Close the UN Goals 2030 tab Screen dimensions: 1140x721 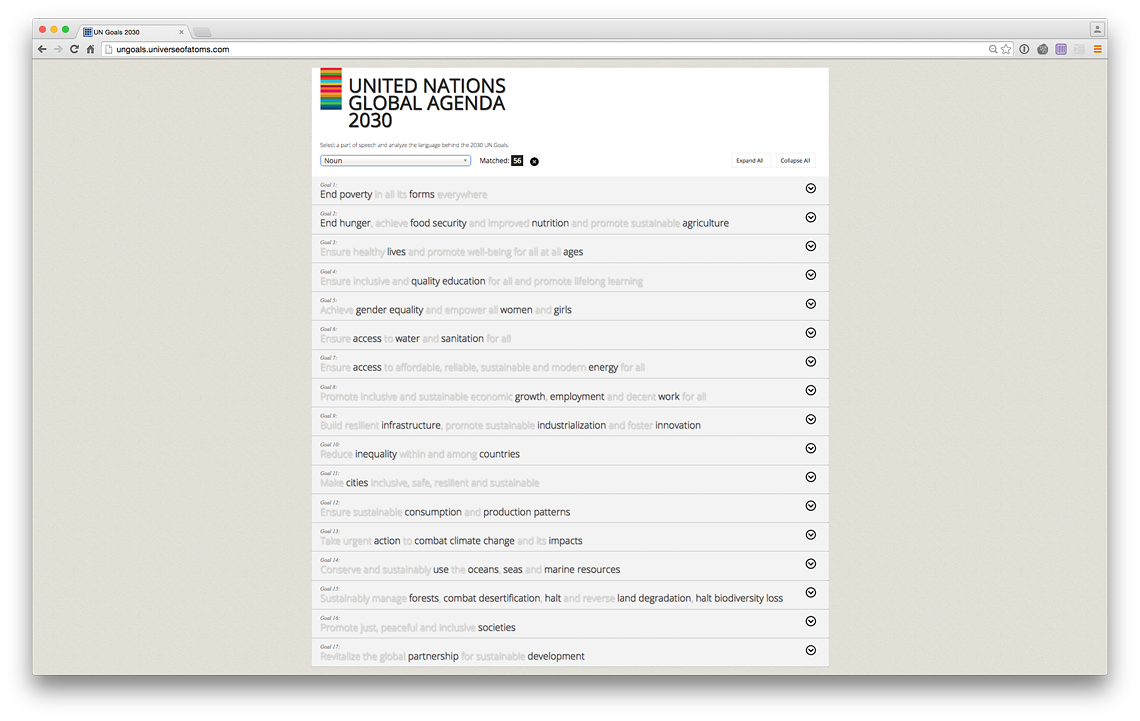181,32
